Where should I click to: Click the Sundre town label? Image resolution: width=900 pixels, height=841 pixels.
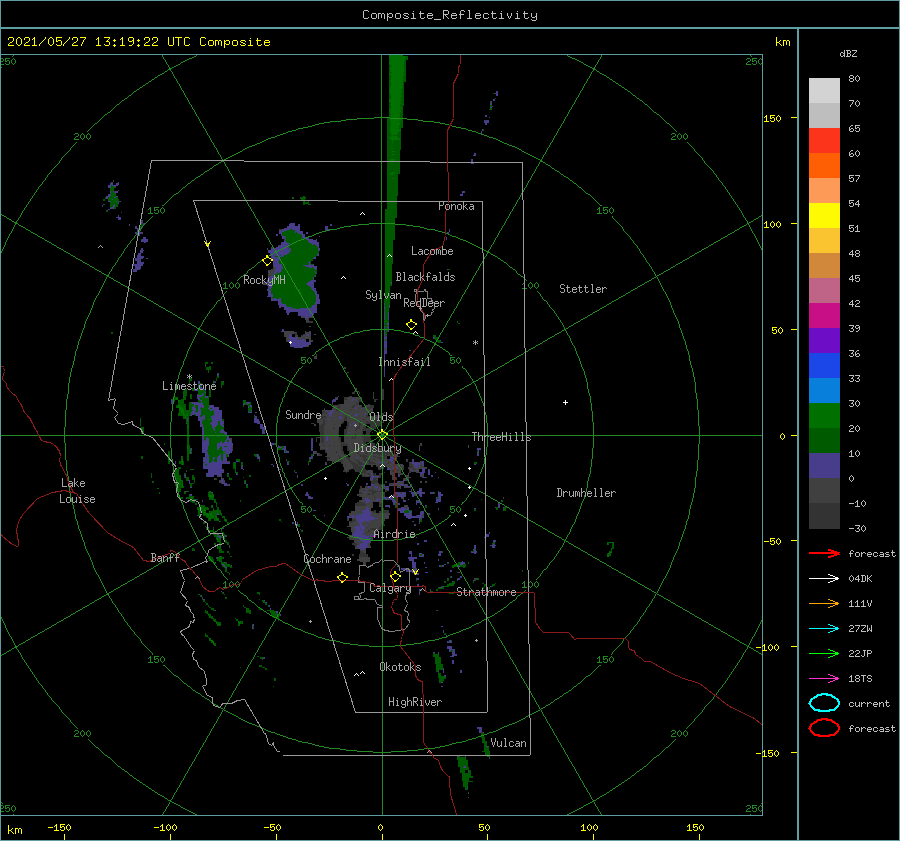303,414
